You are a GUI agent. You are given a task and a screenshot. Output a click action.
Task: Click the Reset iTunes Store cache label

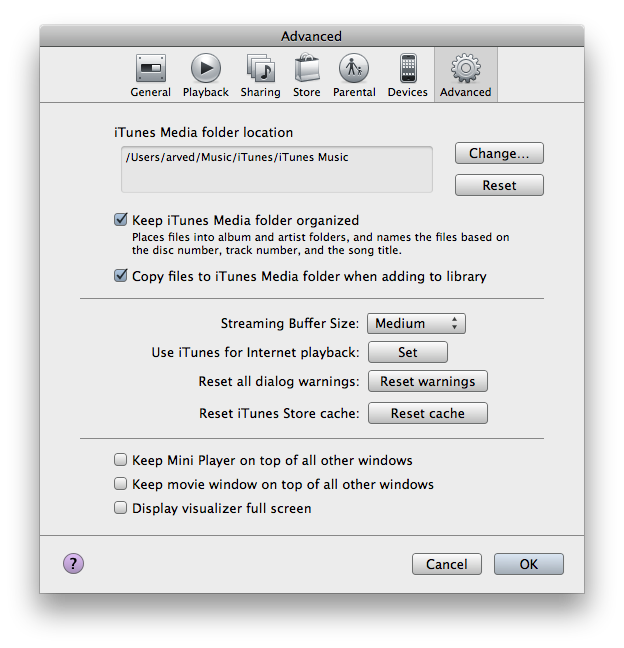tap(279, 413)
